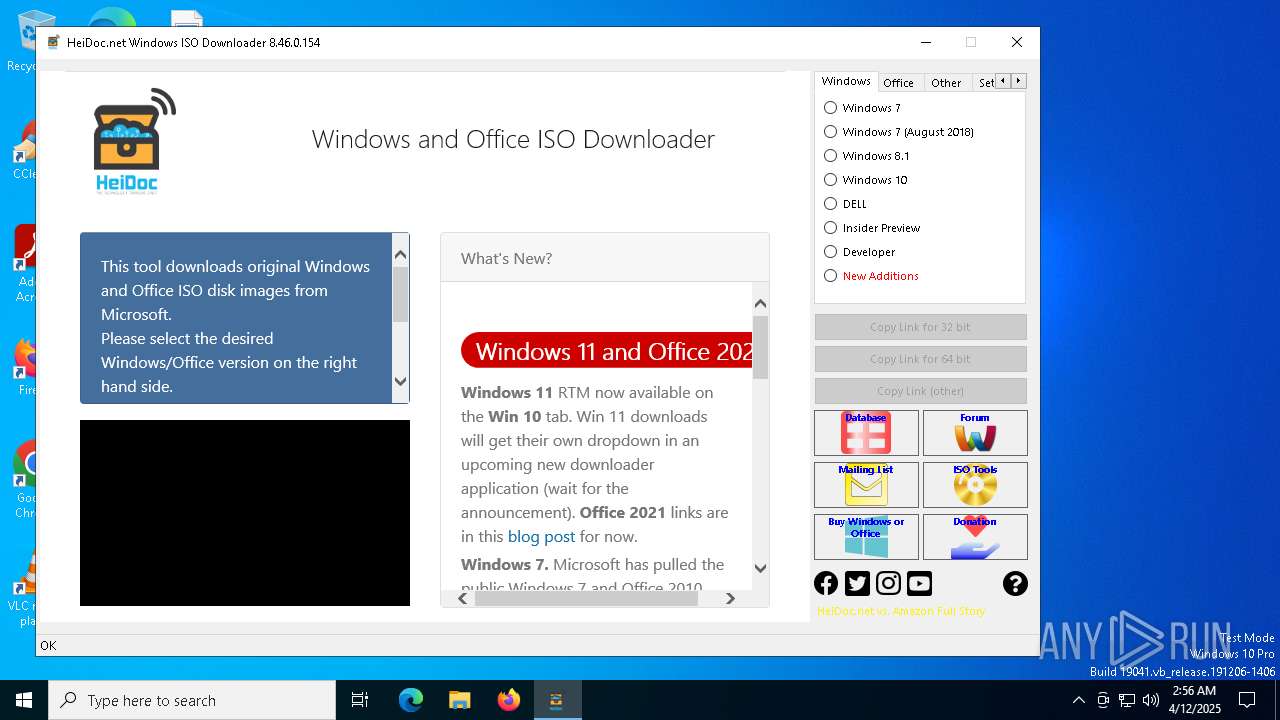Visit HeiDoc Facebook page icon
This screenshot has width=1280, height=720.
(826, 583)
